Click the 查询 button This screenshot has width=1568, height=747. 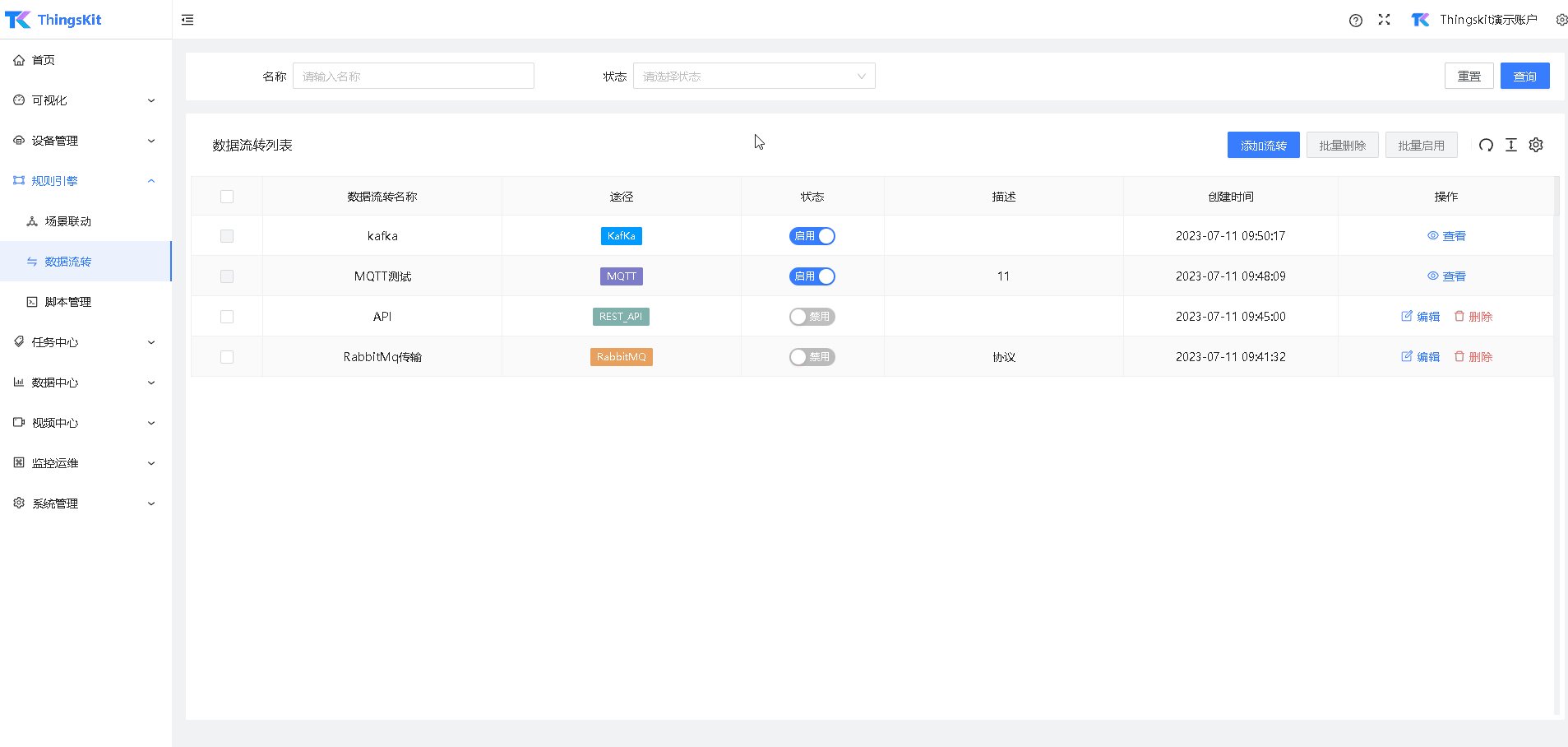click(x=1524, y=77)
